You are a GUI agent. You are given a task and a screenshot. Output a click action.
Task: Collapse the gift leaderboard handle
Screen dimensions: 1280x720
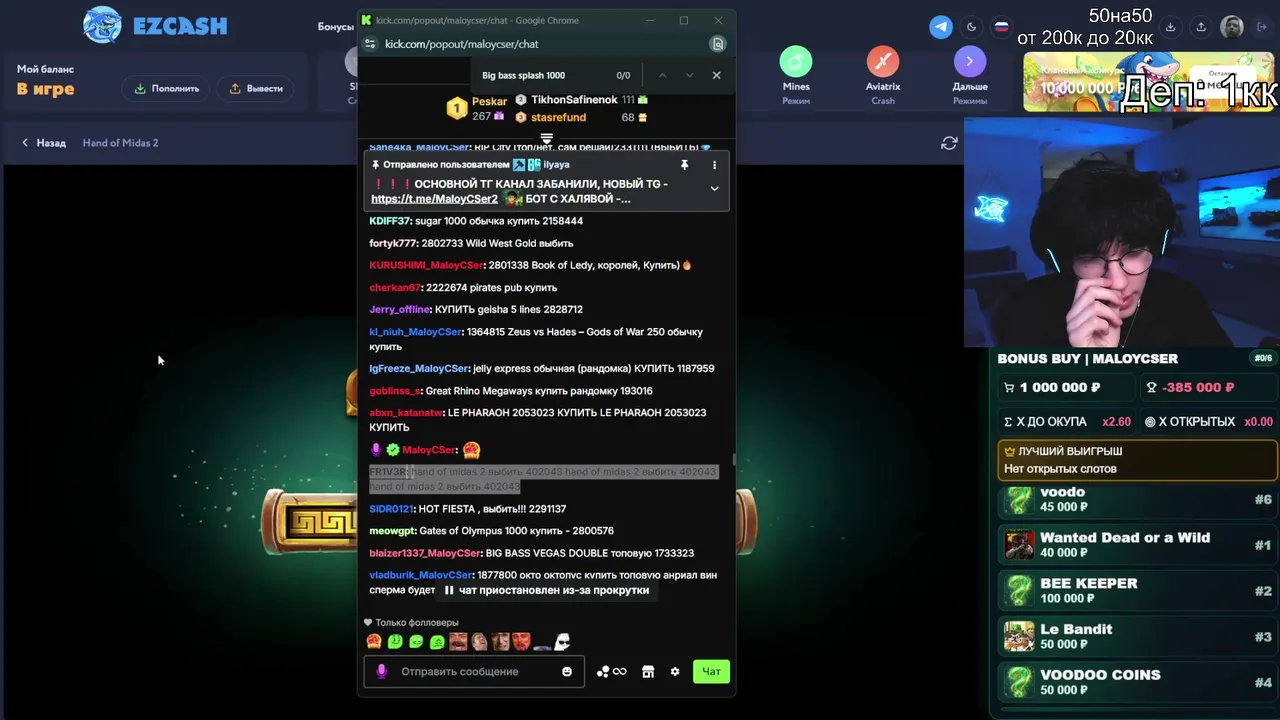coord(546,138)
